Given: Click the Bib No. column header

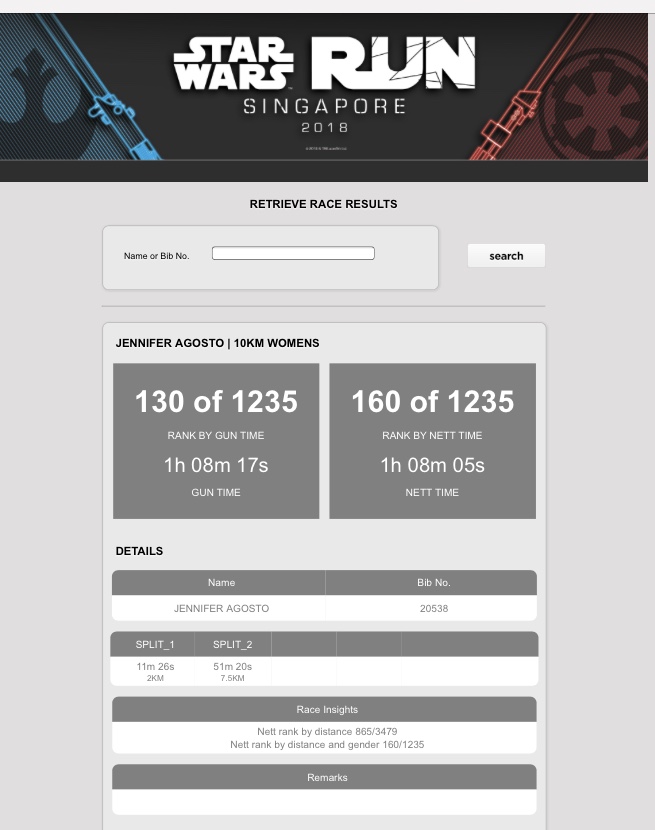Looking at the screenshot, I should pos(431,582).
